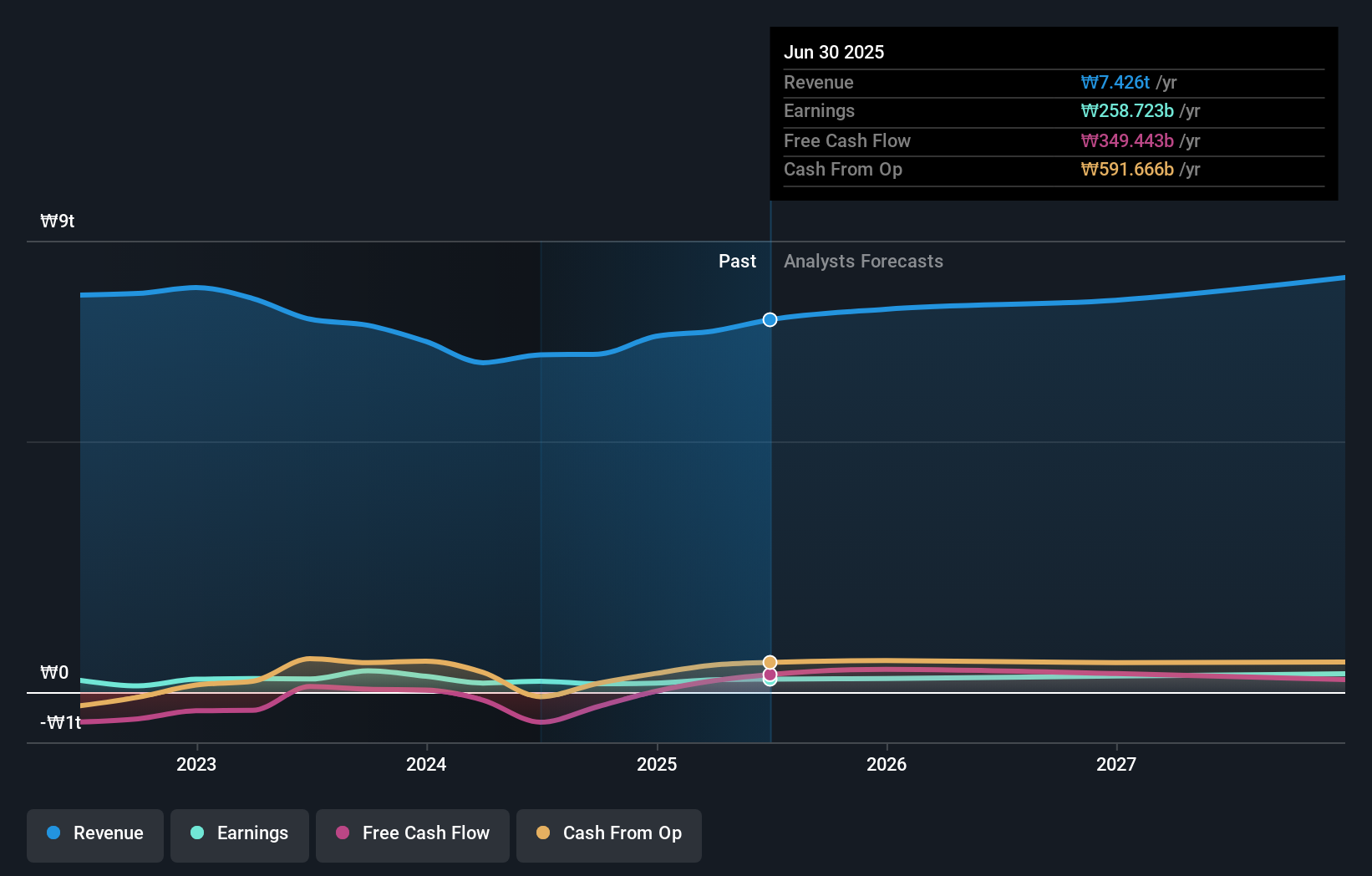Select the 2027 label on the x-axis
The height and width of the screenshot is (876, 1372).
tap(1117, 764)
